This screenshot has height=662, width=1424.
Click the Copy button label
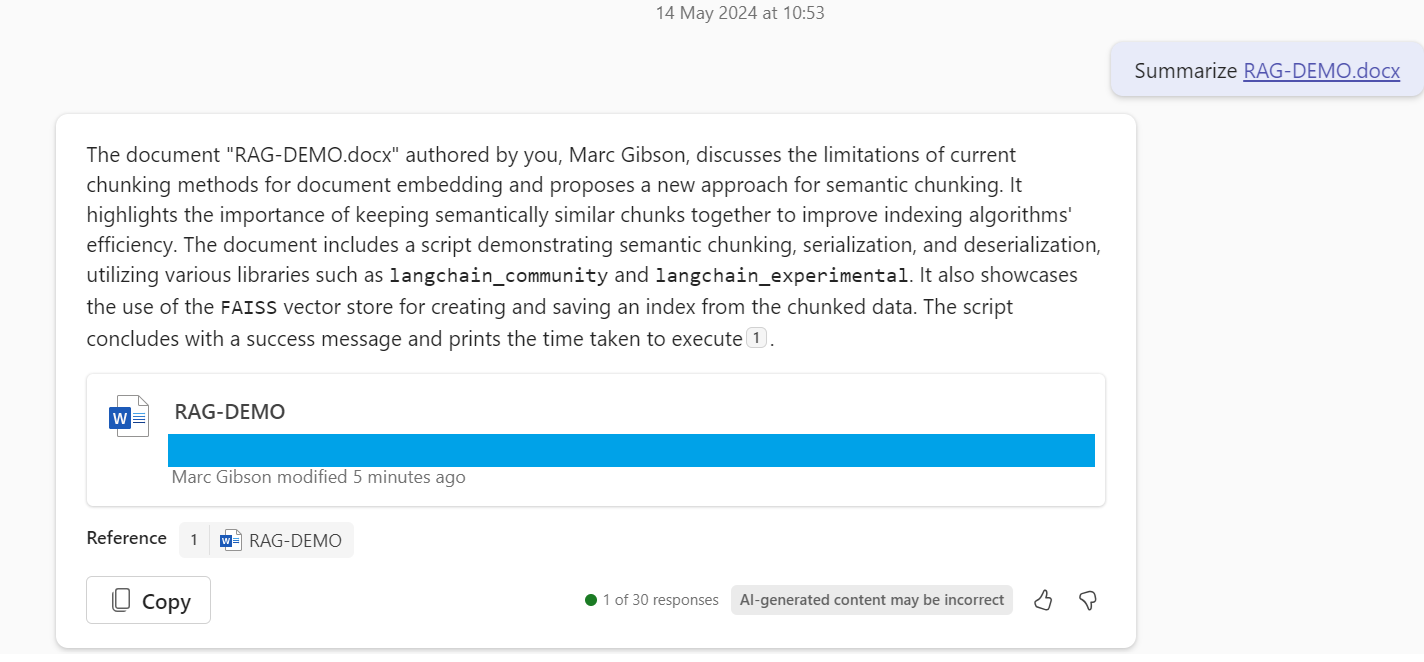pos(166,601)
